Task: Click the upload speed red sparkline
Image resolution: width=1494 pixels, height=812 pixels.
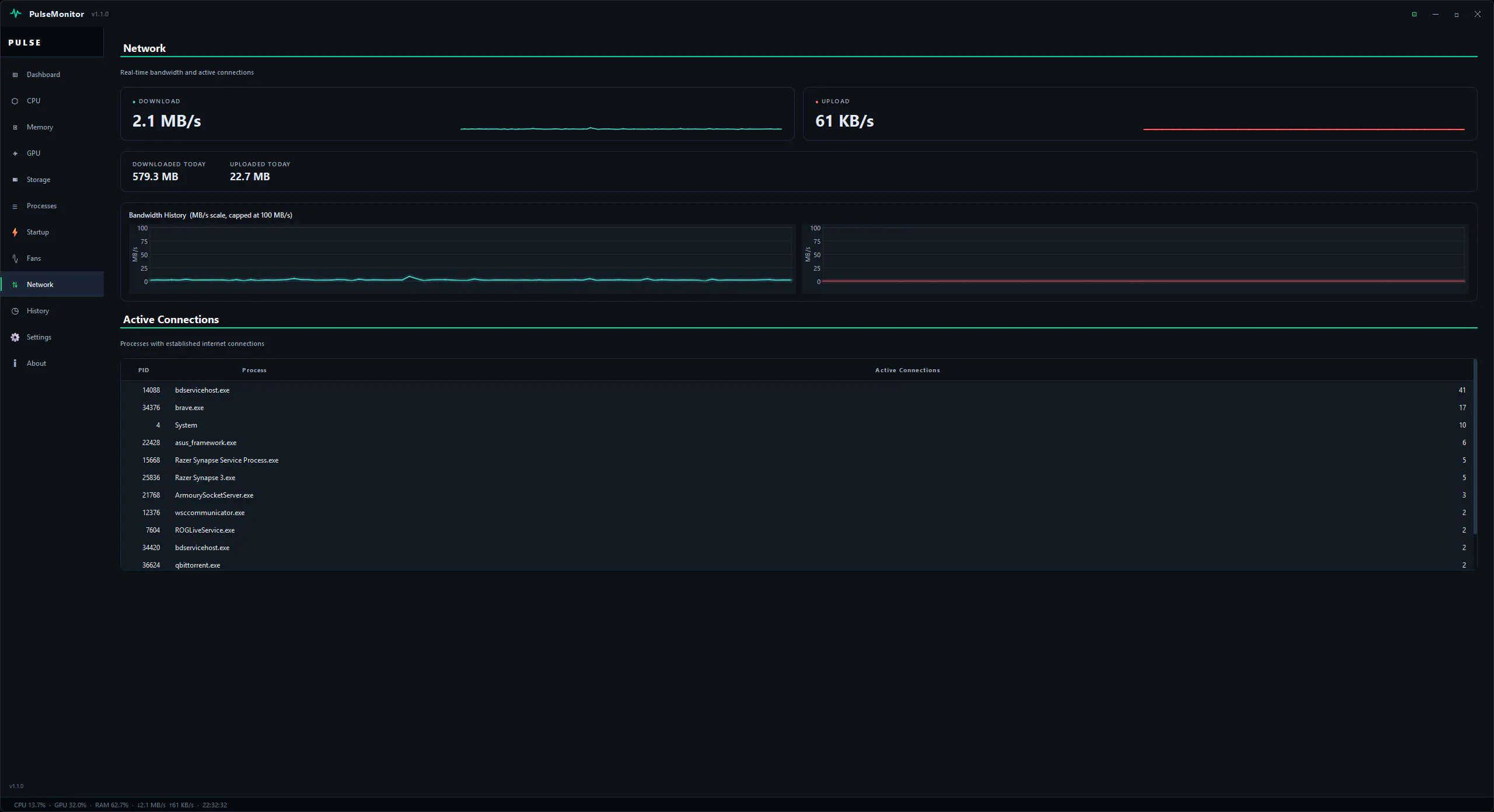Action: [x=1304, y=129]
